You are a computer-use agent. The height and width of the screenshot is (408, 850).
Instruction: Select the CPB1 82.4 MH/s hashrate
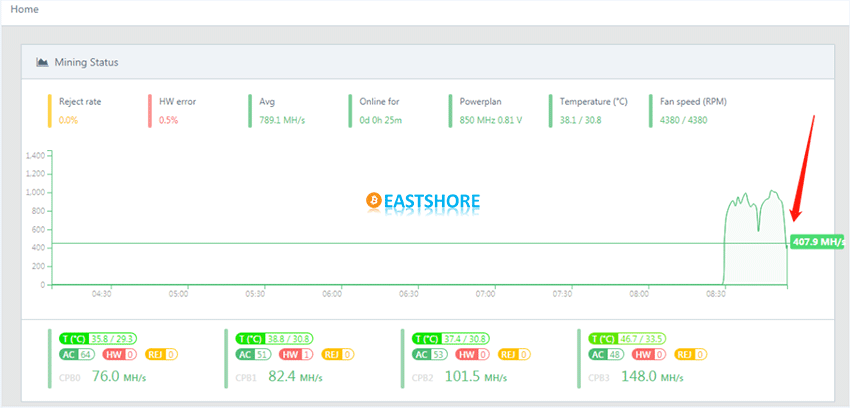295,376
